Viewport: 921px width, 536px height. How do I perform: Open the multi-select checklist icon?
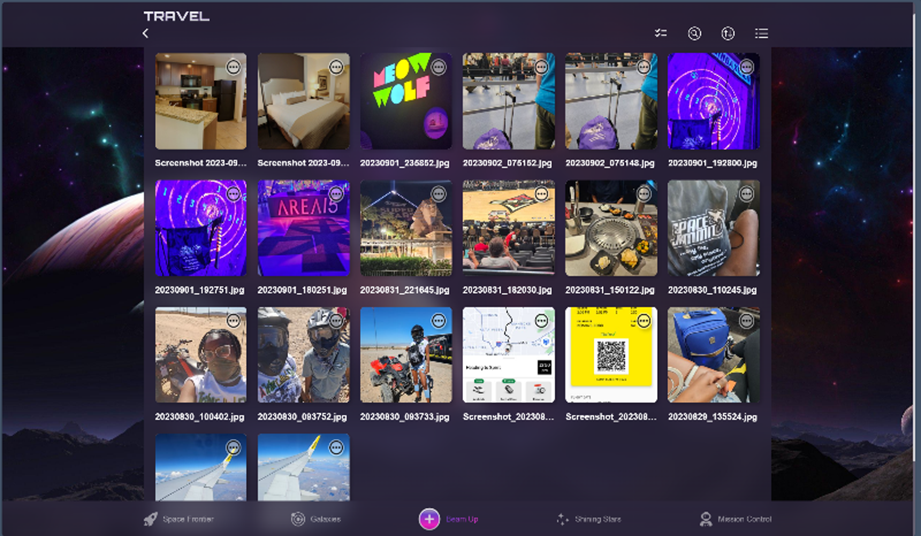click(661, 33)
